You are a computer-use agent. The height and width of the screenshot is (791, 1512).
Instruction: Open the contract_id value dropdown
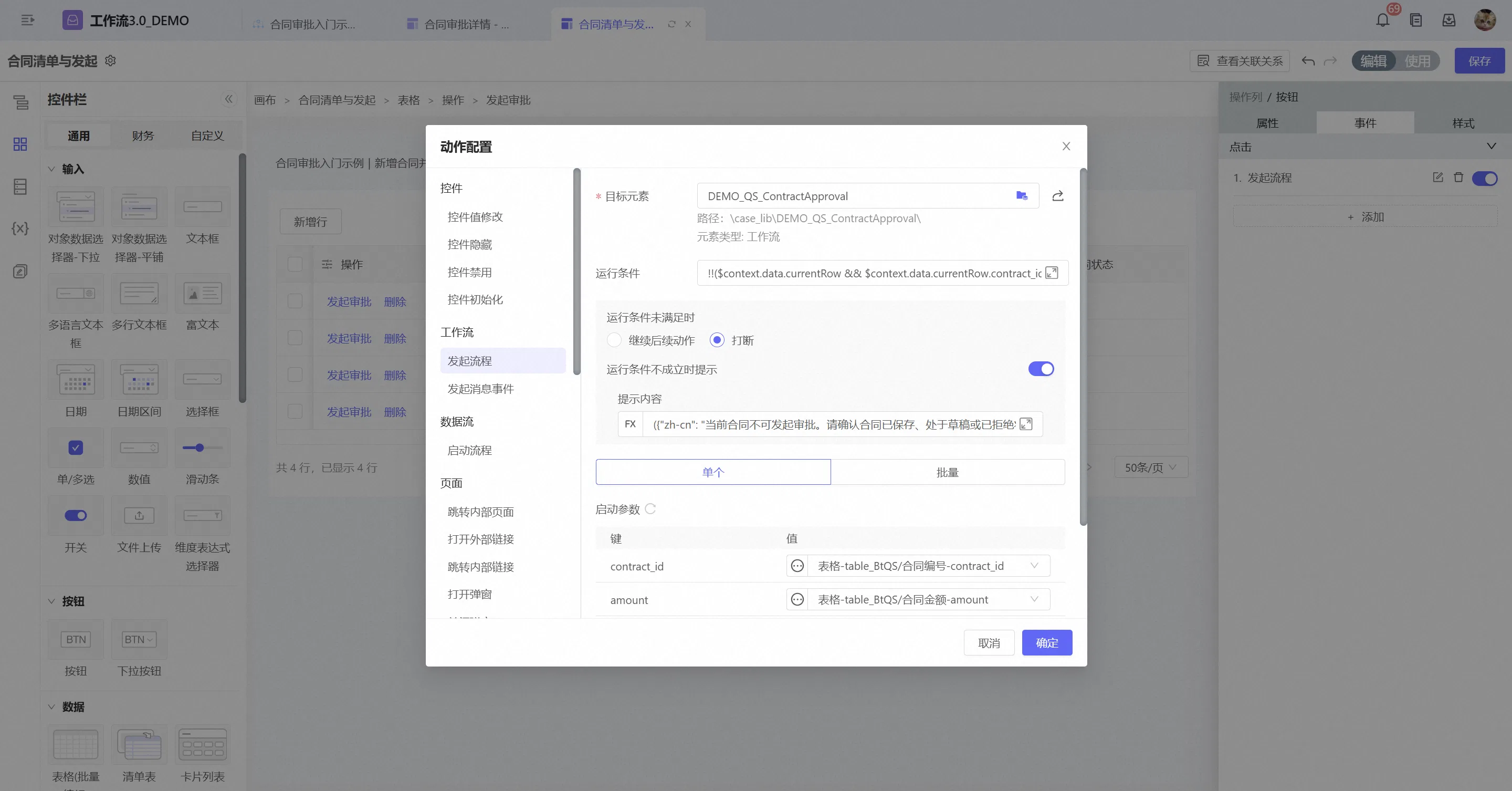929,566
